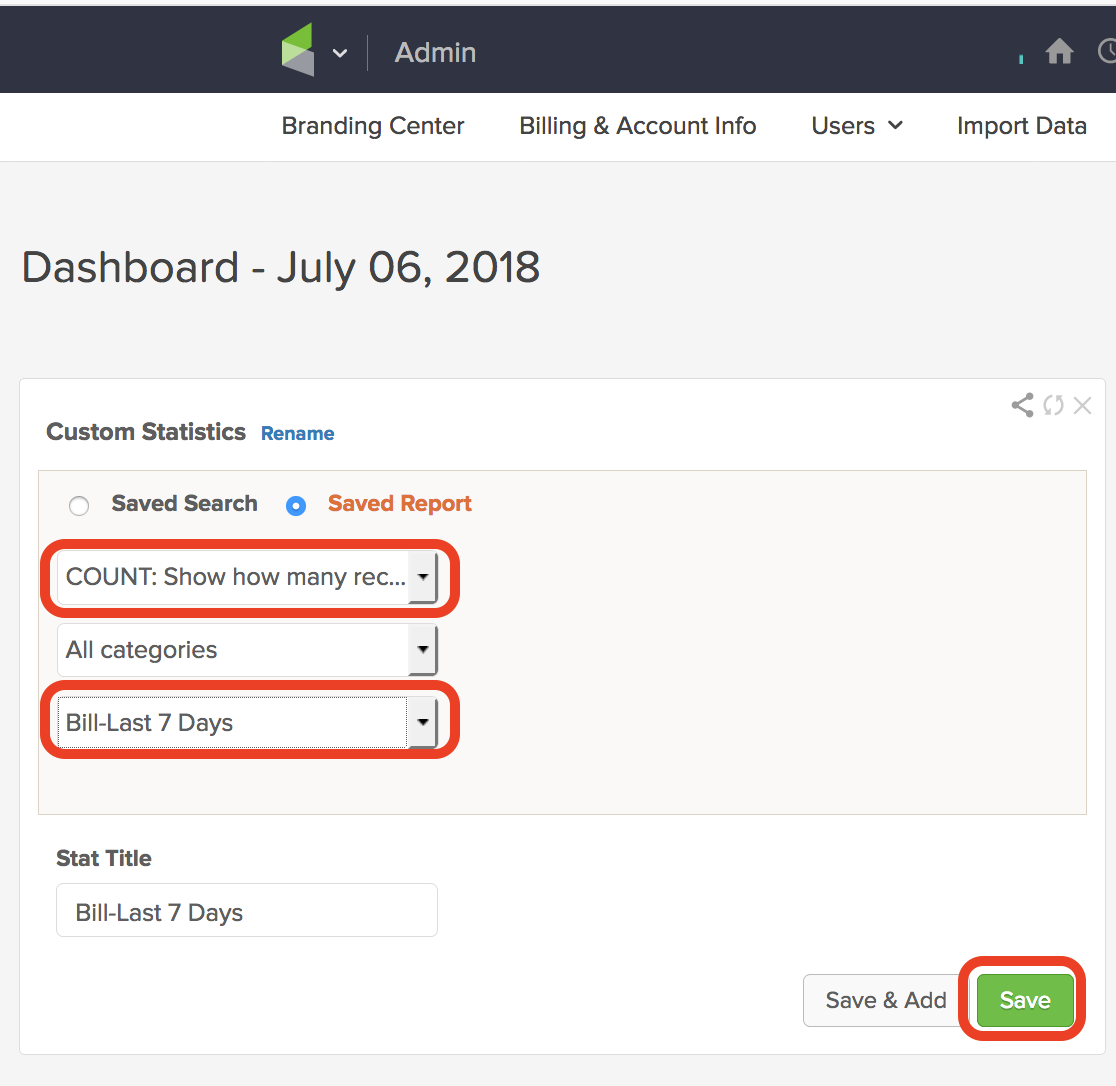1116x1086 pixels.
Task: Select the Saved Report radio button
Action: tap(296, 506)
